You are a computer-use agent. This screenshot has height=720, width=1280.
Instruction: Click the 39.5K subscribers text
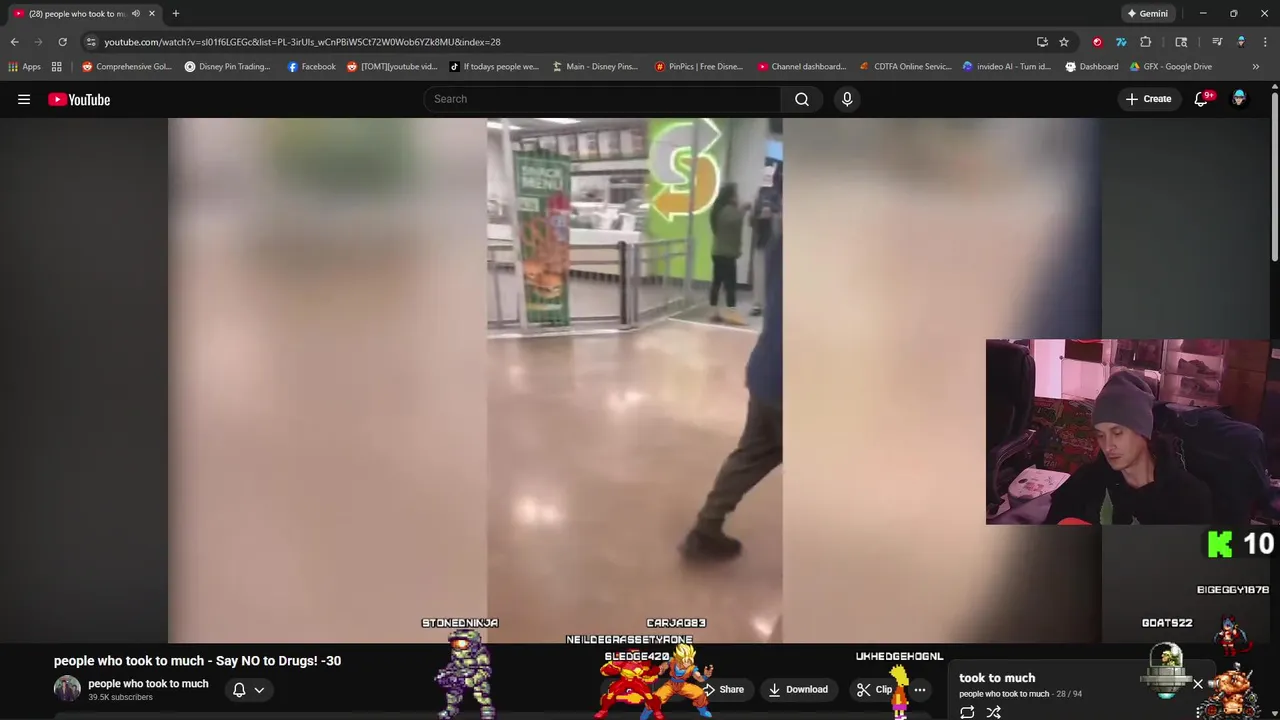(120, 697)
